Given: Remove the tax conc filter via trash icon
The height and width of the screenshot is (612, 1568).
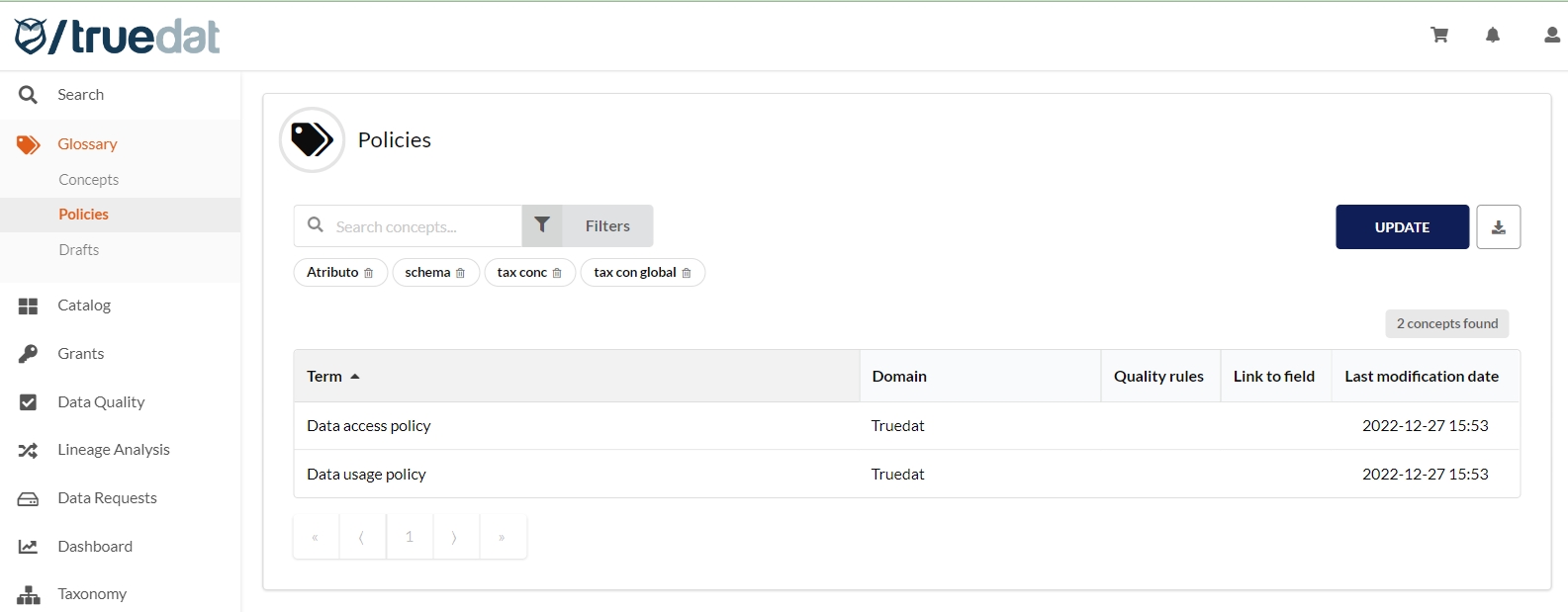Looking at the screenshot, I should tap(557, 273).
